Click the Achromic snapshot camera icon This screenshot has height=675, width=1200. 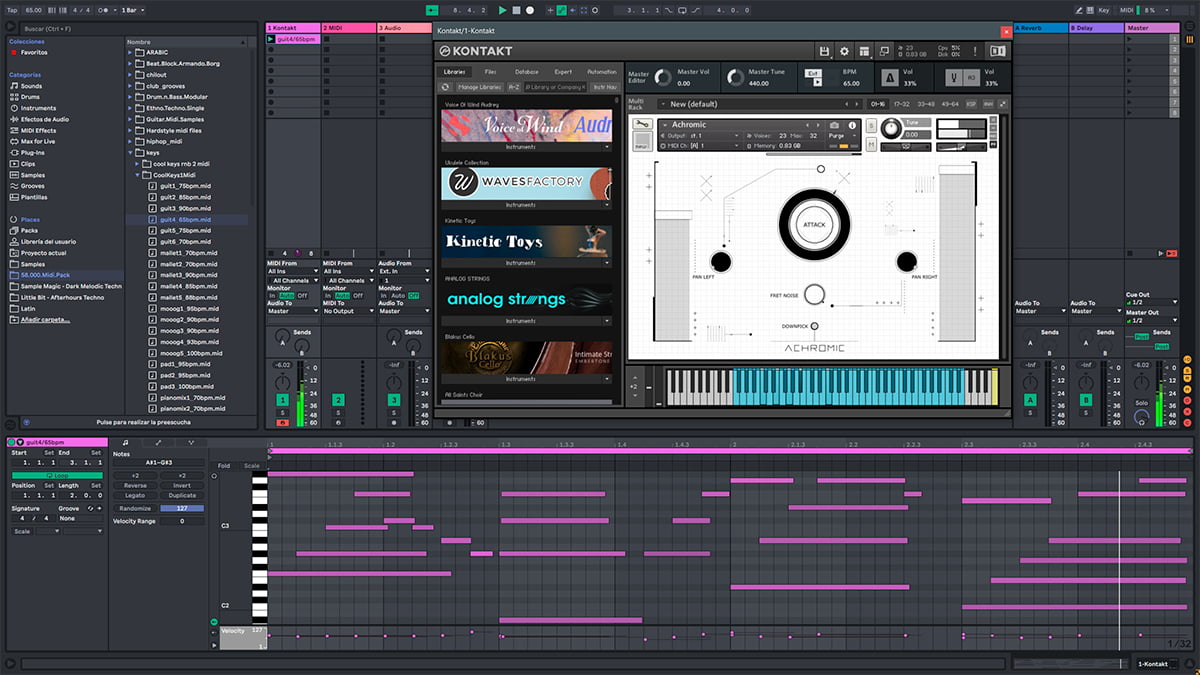pyautogui.click(x=835, y=125)
